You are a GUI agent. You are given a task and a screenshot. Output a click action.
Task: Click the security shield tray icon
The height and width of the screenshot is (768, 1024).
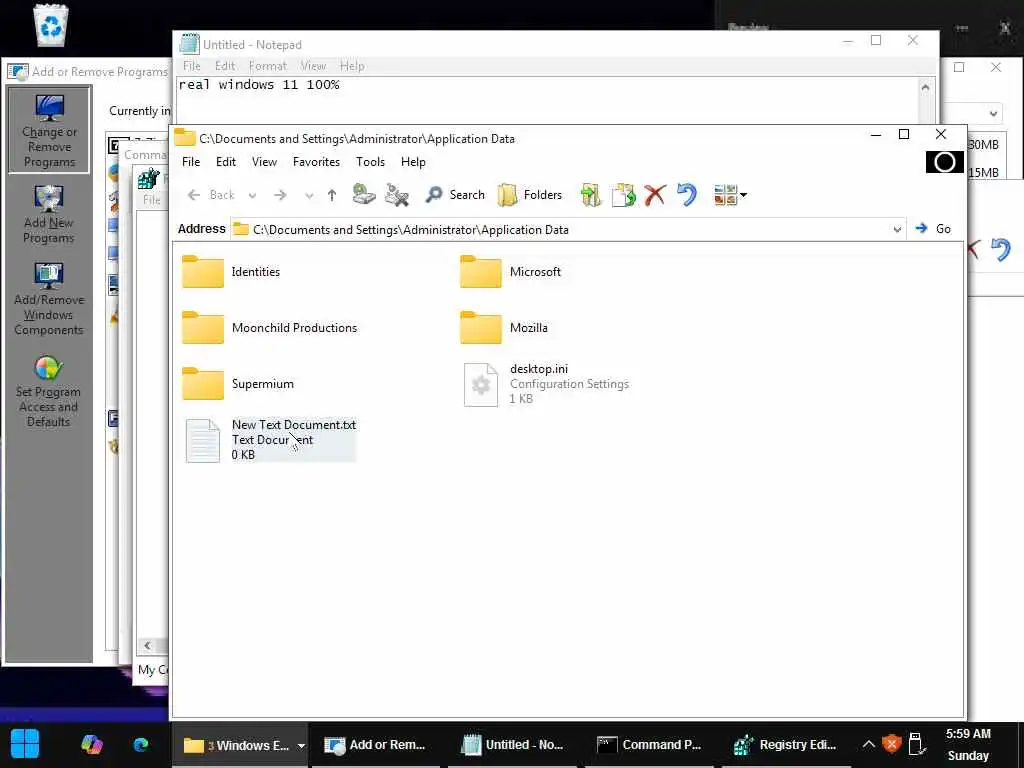(891, 744)
